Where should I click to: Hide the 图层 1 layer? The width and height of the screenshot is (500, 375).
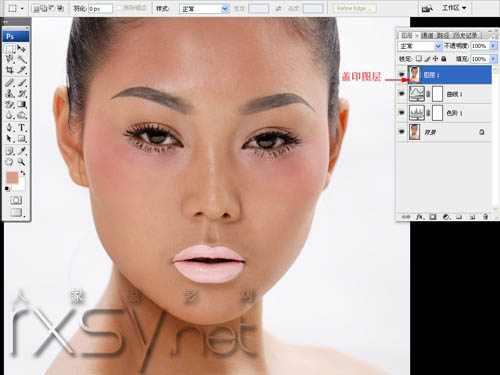(x=402, y=75)
